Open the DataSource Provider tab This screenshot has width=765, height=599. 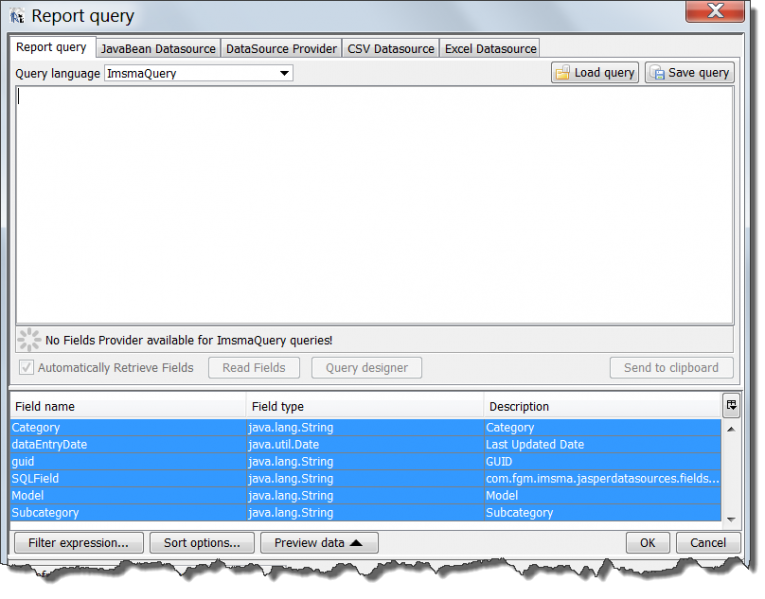tap(281, 48)
